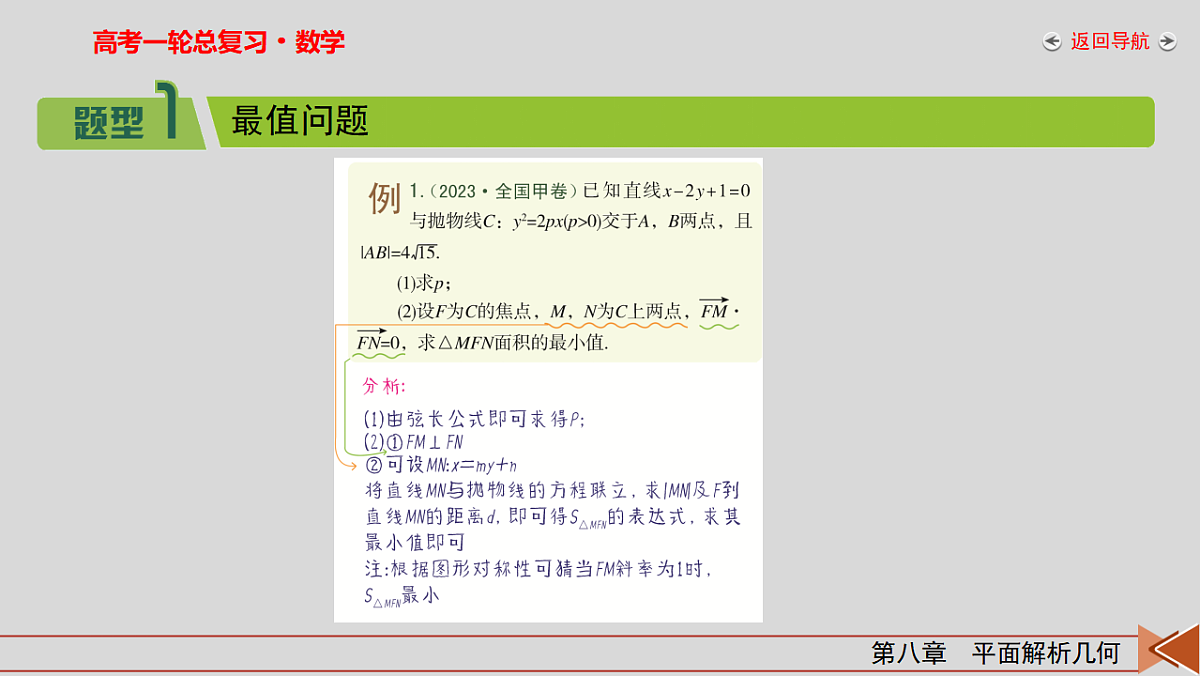Click the orange back arrow at bottom right

point(1169,649)
